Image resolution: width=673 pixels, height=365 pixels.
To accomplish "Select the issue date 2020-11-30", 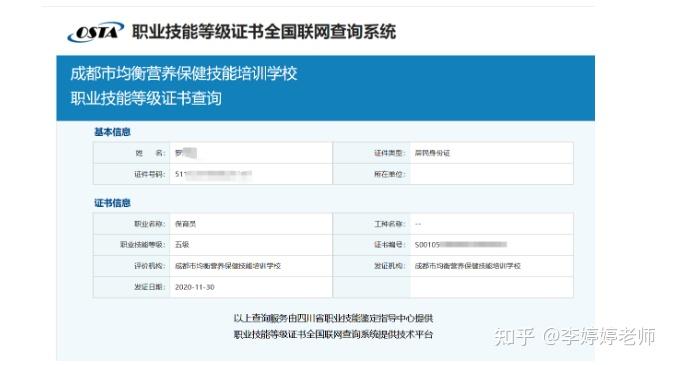I will point(194,287).
